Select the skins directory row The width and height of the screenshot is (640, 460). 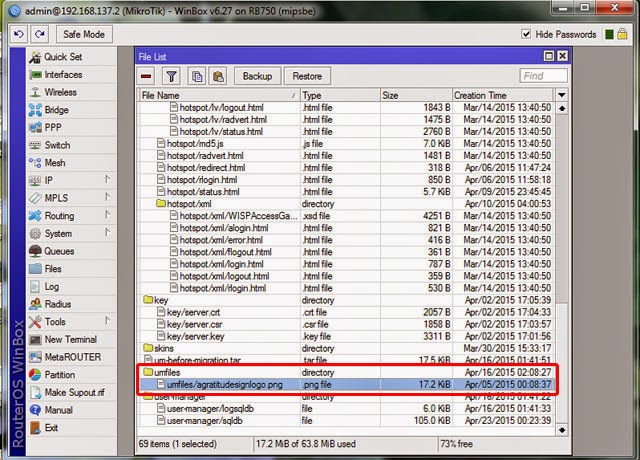[346, 348]
